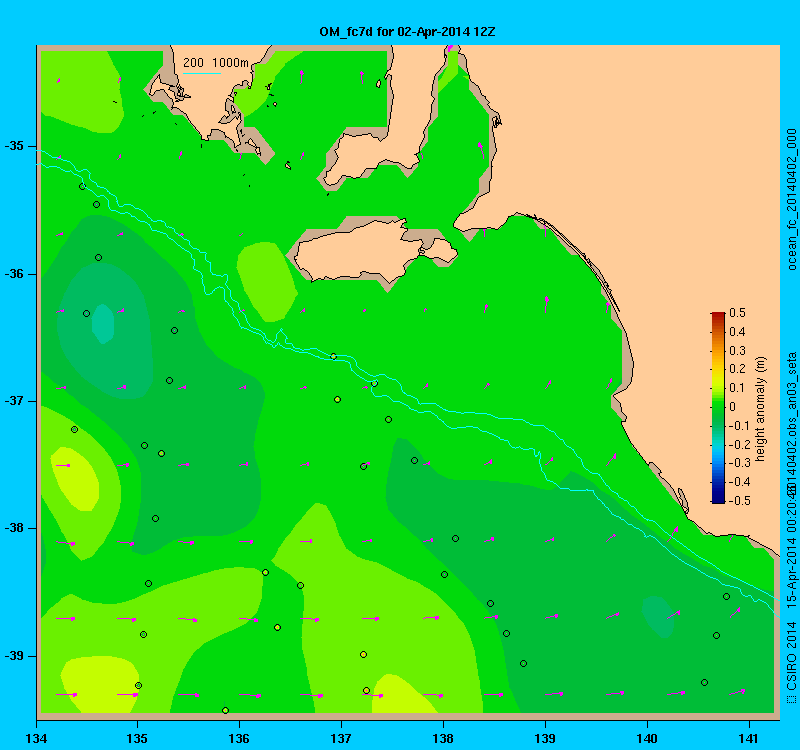This screenshot has width=800, height=750.
Task: Click the colorbar tick label '0.4'
Action: 737,332
